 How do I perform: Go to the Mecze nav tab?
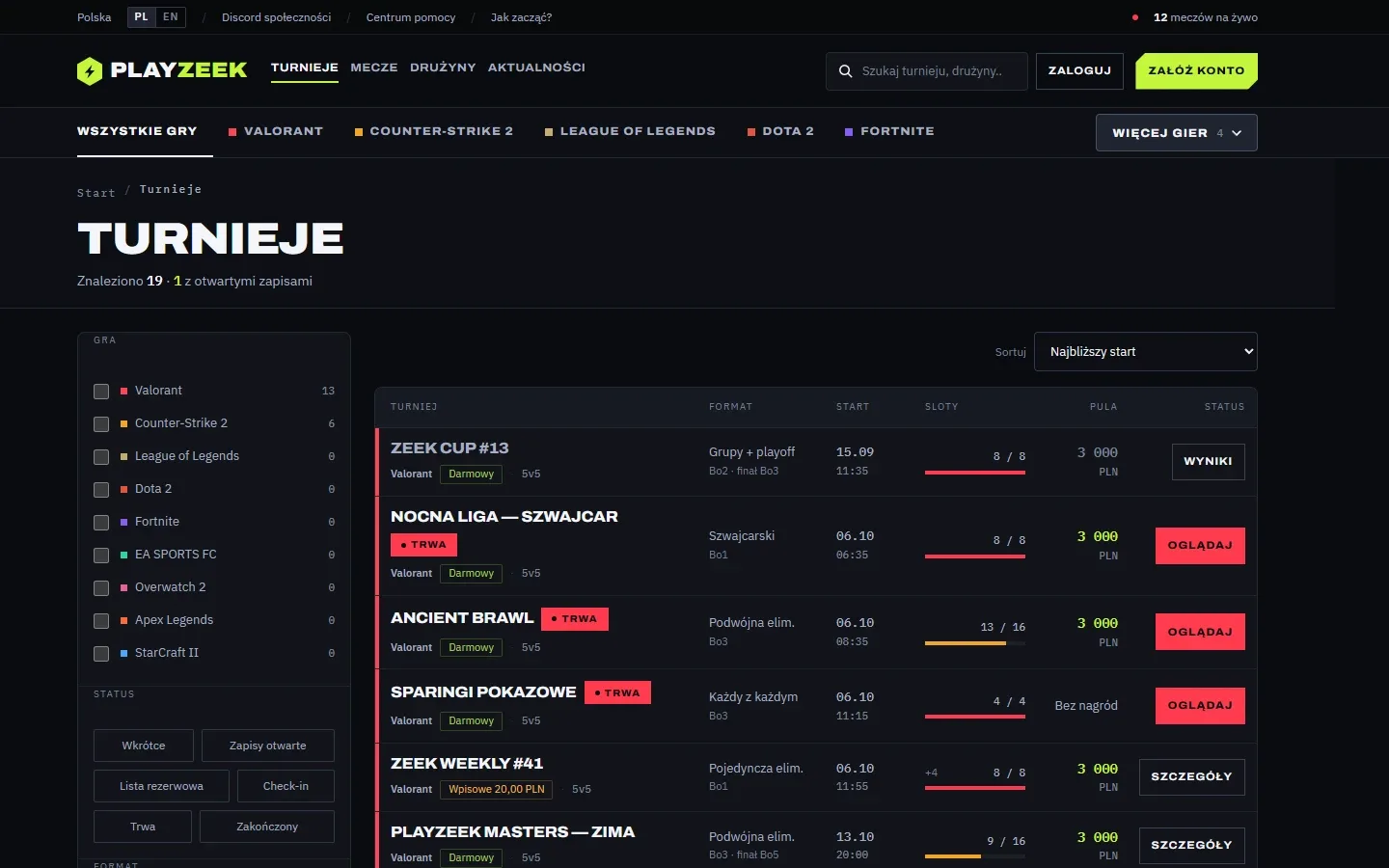coord(374,68)
